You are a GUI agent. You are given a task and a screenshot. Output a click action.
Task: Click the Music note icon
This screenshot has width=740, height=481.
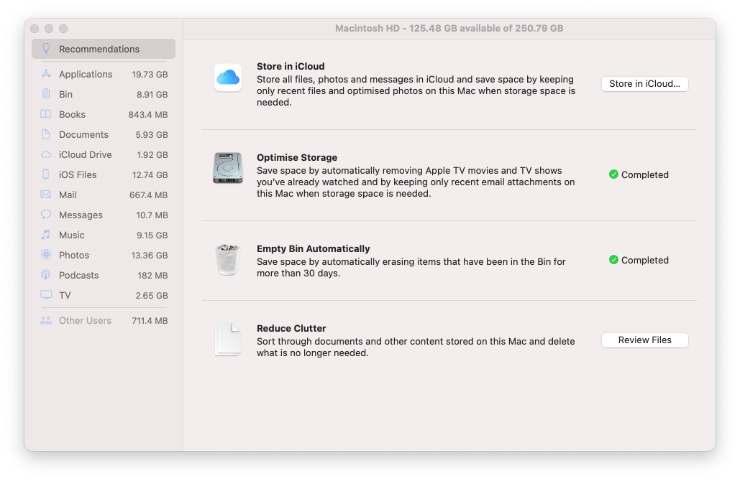tap(46, 235)
